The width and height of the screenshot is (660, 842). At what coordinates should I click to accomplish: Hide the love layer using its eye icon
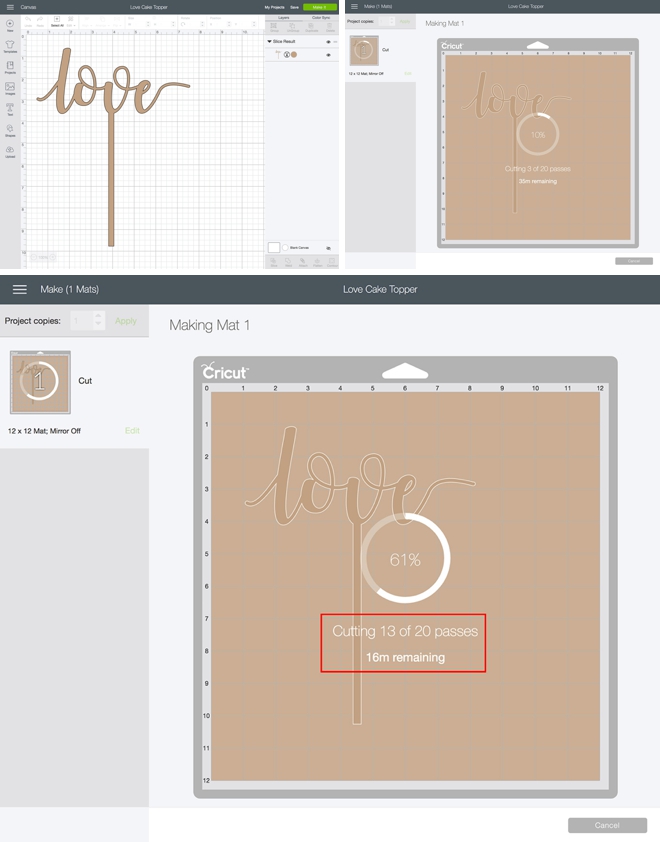pos(328,55)
